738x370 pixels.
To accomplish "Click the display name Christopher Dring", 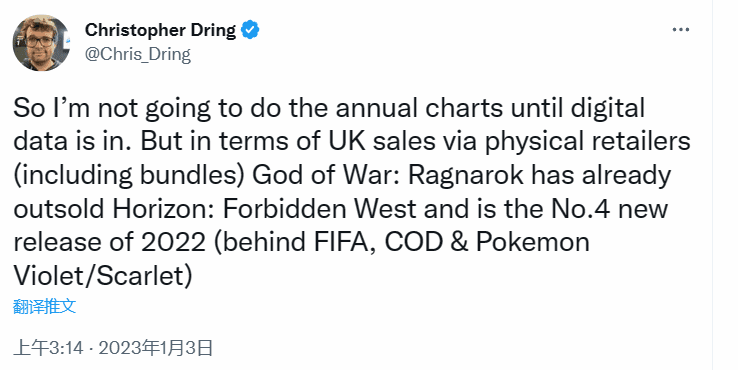I will click(x=160, y=30).
